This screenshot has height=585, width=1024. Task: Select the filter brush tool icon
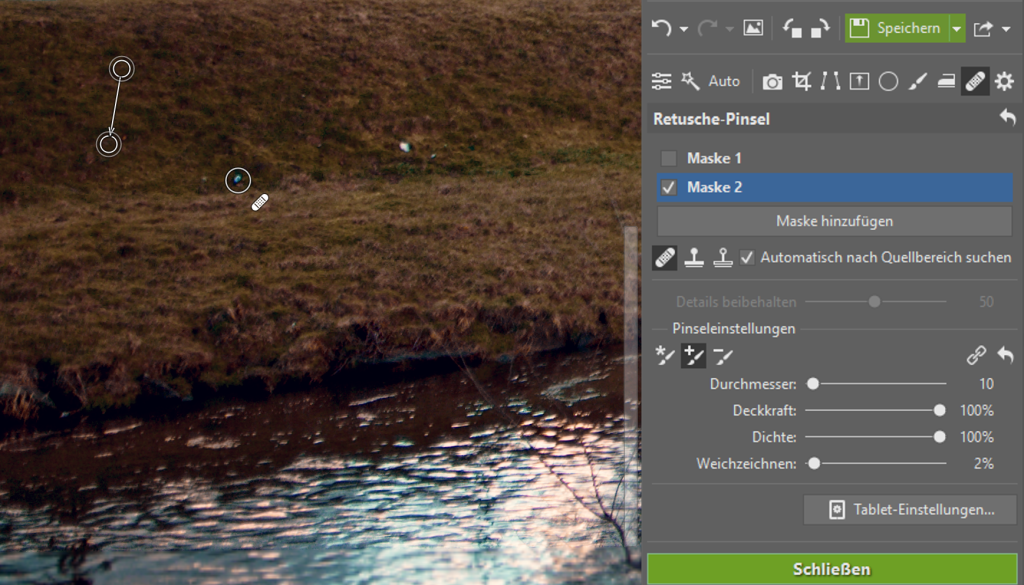(x=917, y=82)
